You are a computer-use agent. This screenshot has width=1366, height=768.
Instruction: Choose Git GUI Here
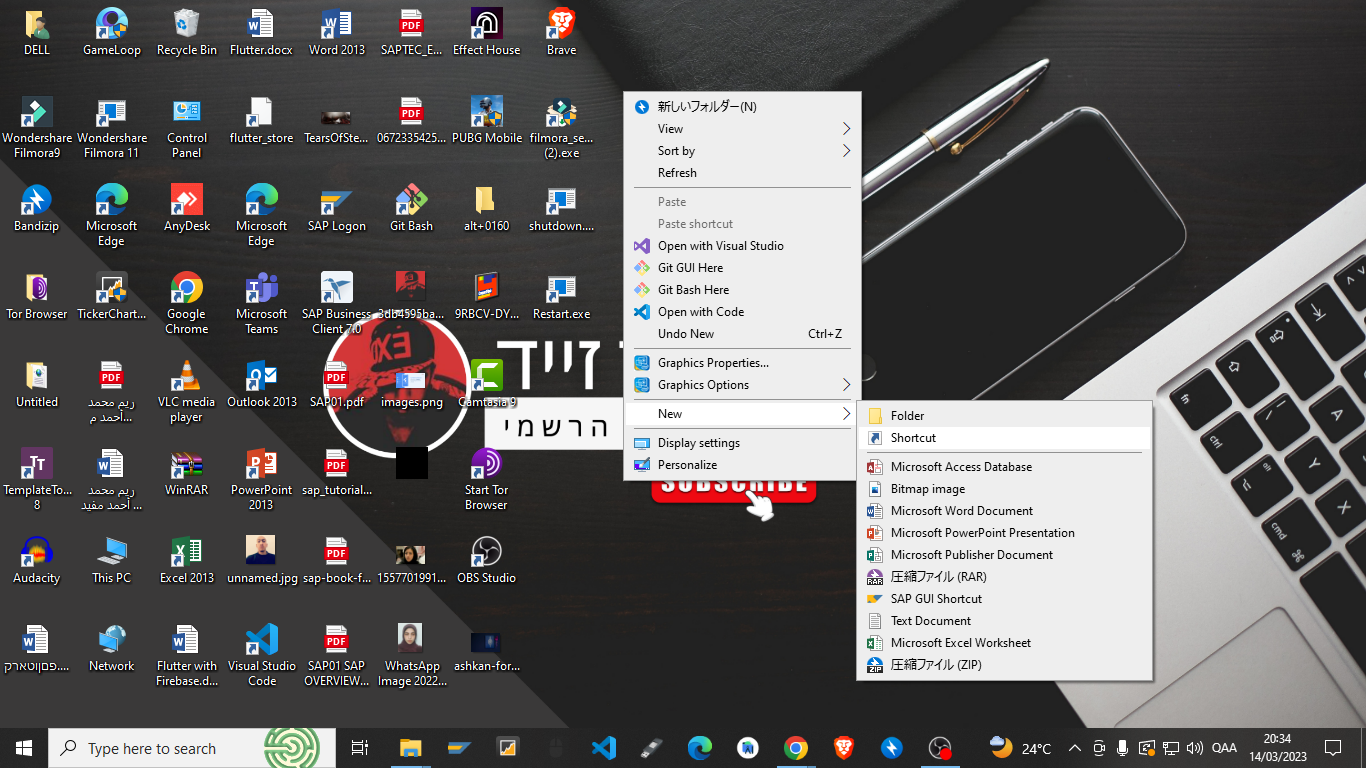point(742,268)
